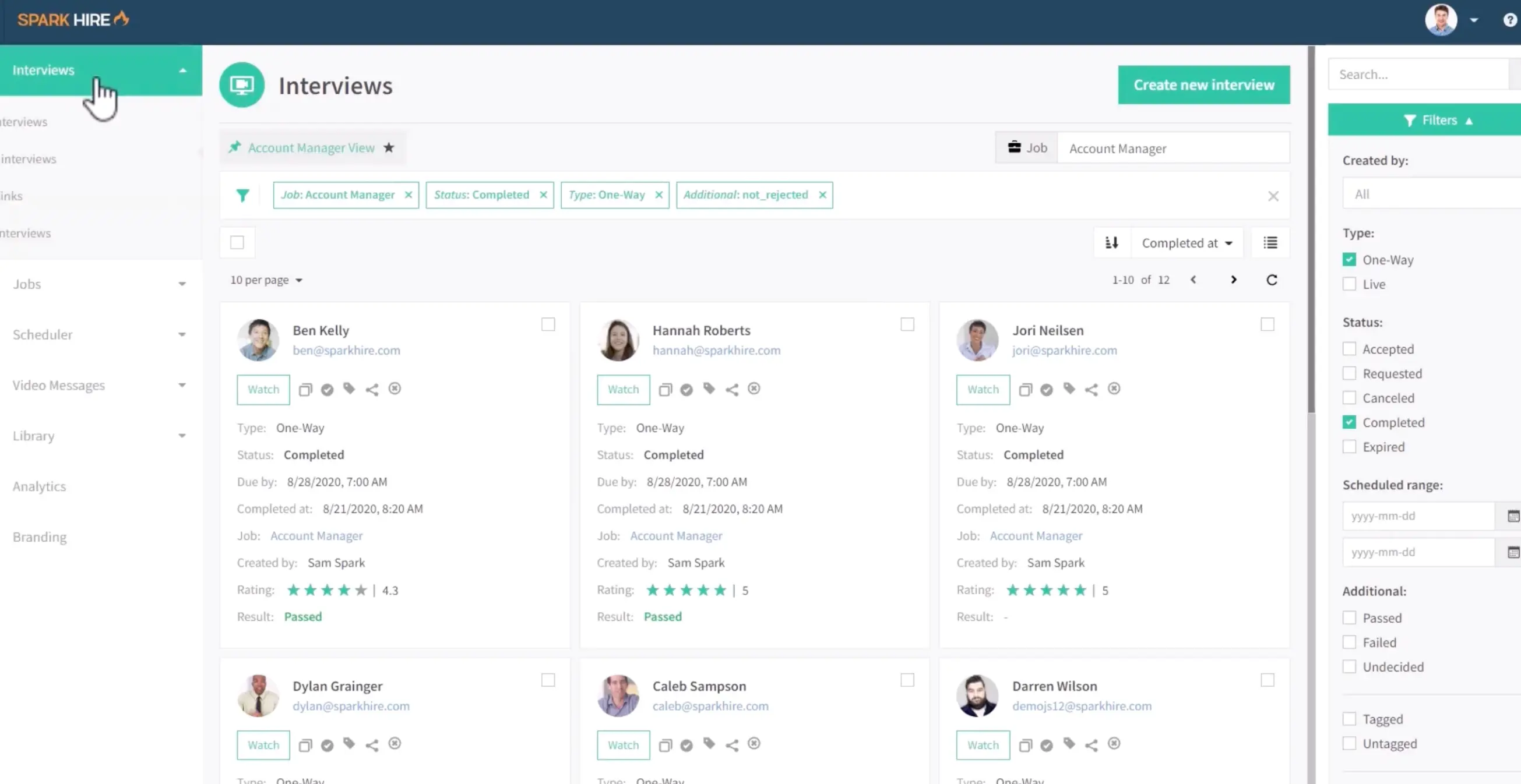Open Account Manager job link on Ben Kelly's card
The image size is (1521, 784).
(316, 535)
